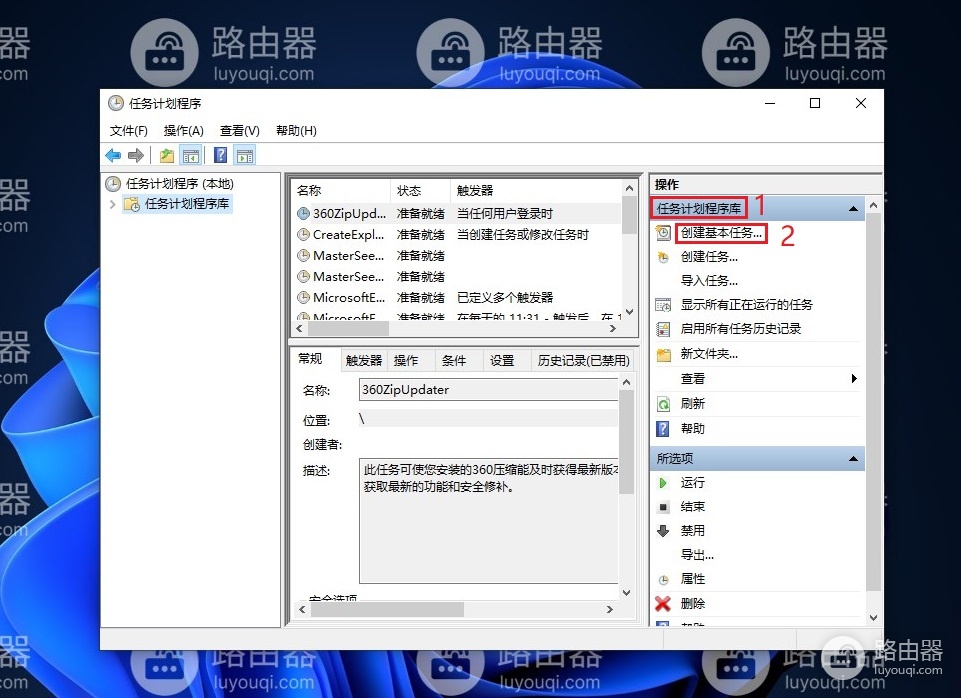The height and width of the screenshot is (698, 961).
Task: Click the stop square icon beside 结束
Action: [x=663, y=507]
